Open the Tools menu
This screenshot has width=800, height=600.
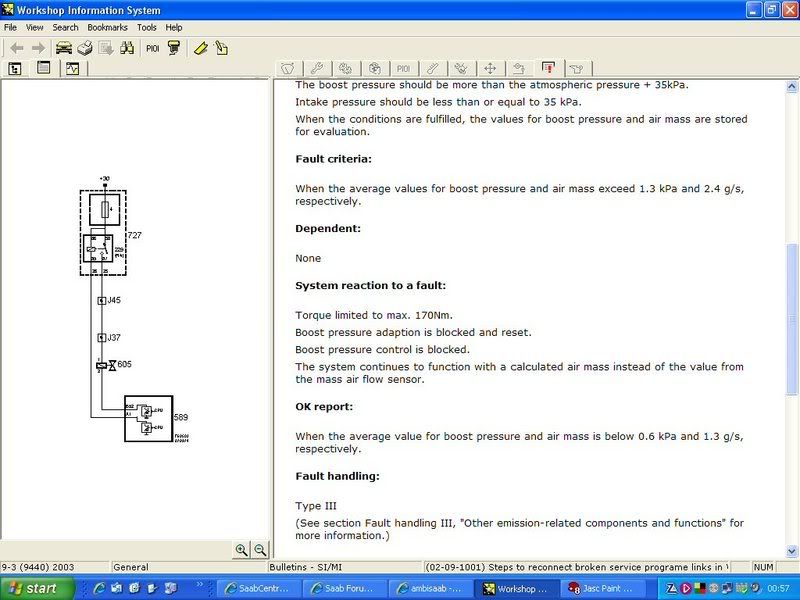146,27
